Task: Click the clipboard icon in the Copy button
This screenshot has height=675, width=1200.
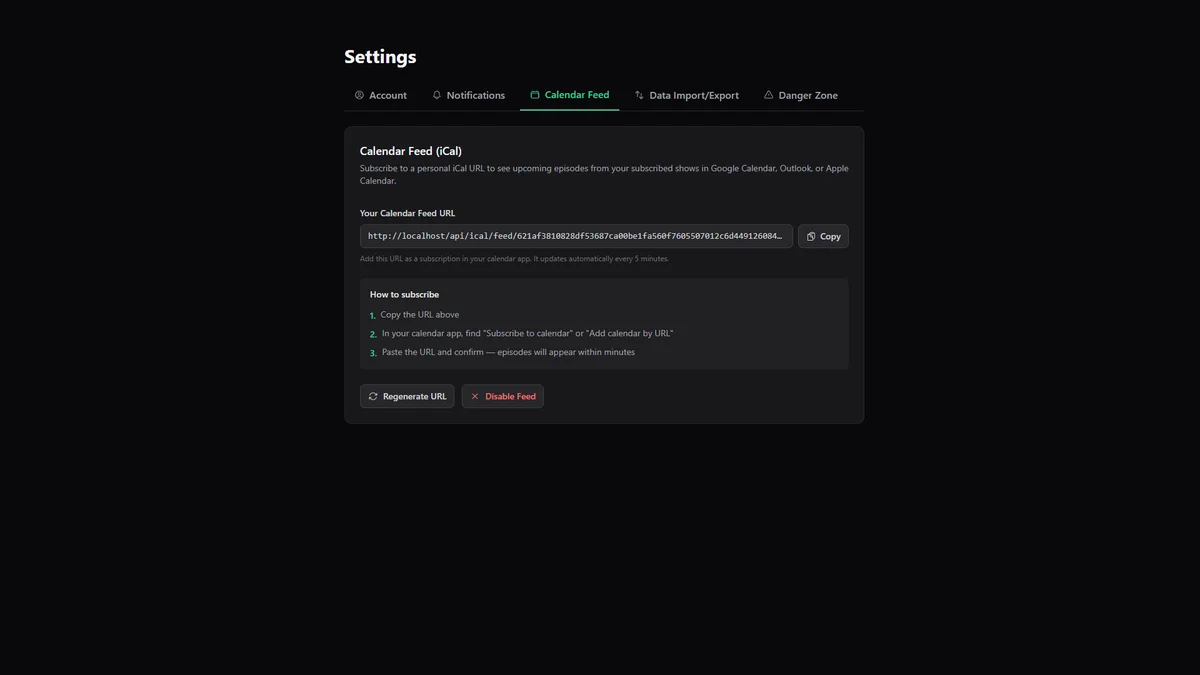Action: point(811,237)
